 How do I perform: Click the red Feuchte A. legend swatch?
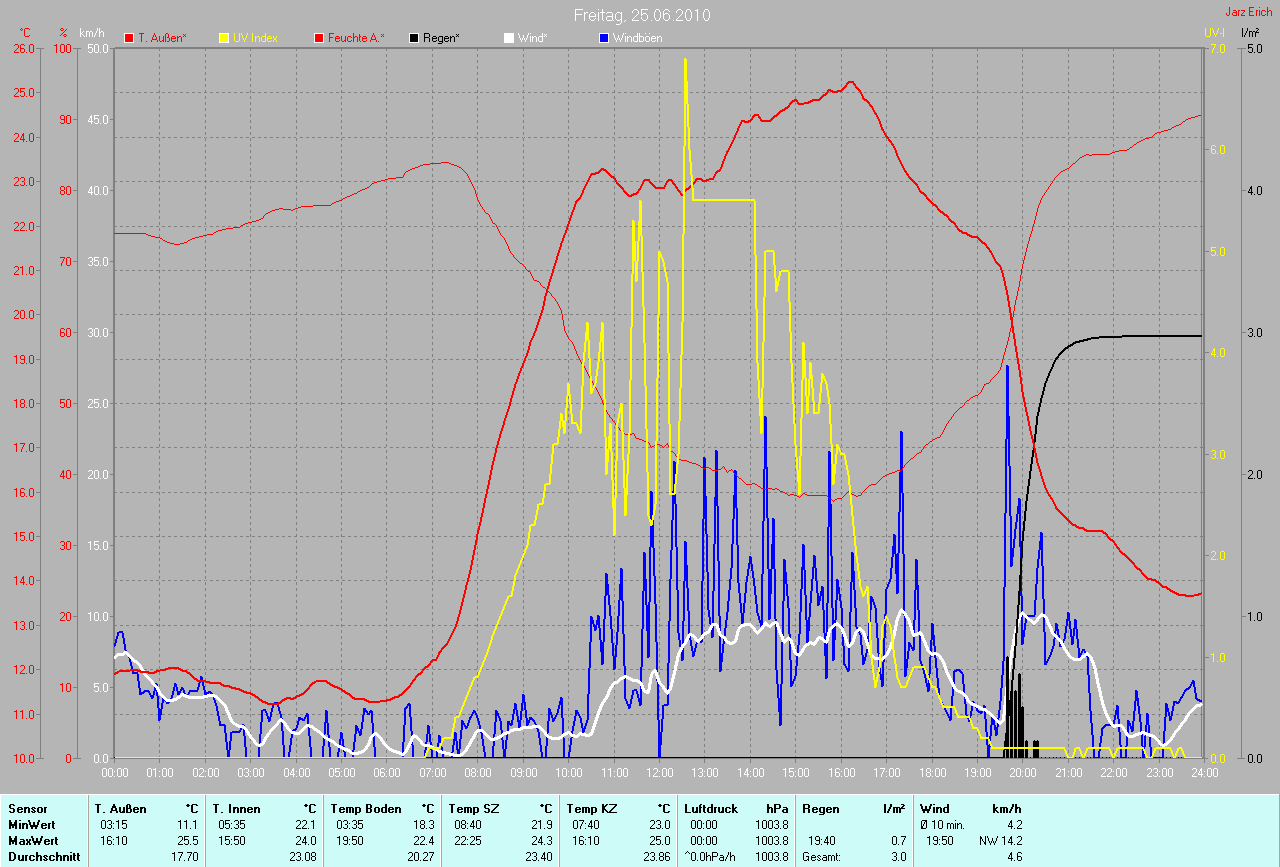coord(319,38)
